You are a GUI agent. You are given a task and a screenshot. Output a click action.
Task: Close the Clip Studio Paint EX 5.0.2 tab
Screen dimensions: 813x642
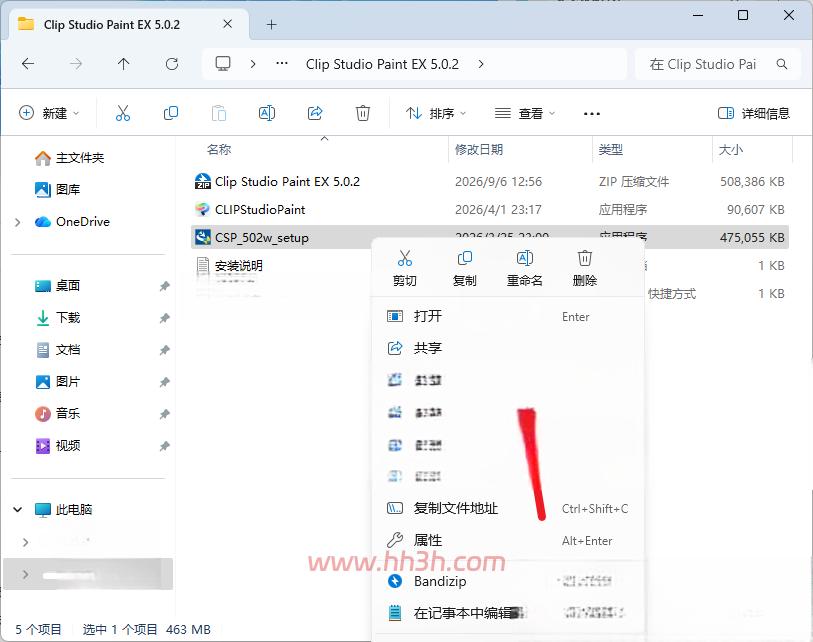coord(227,24)
